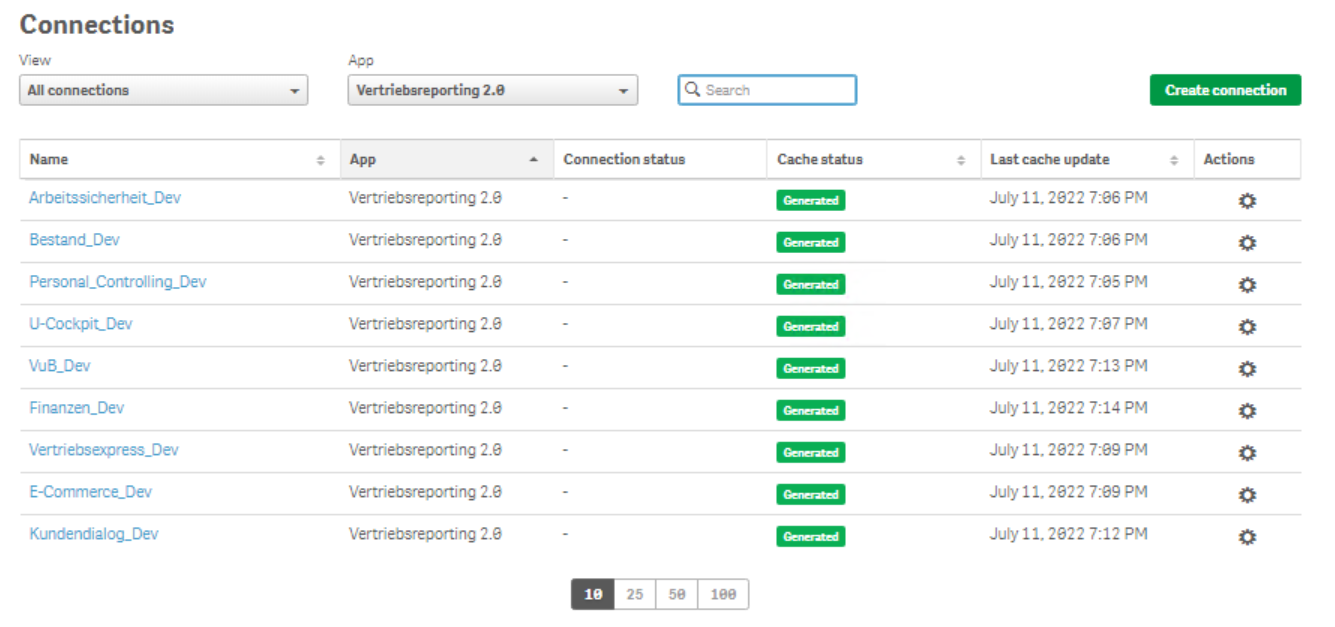Open Arbeitssicherheit_Dev connection link
Image resolution: width=1335 pixels, height=627 pixels.
[x=105, y=198]
